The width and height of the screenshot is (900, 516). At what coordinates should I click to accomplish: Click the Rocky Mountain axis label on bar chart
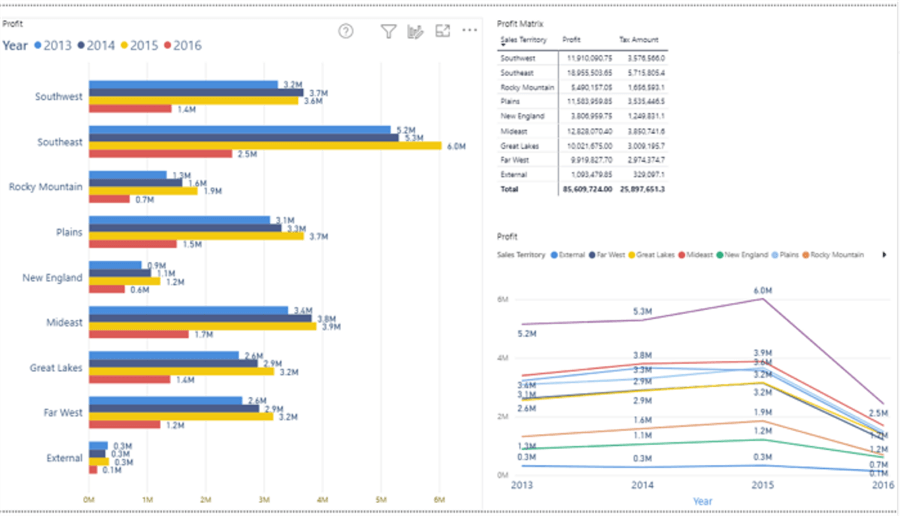(45, 187)
